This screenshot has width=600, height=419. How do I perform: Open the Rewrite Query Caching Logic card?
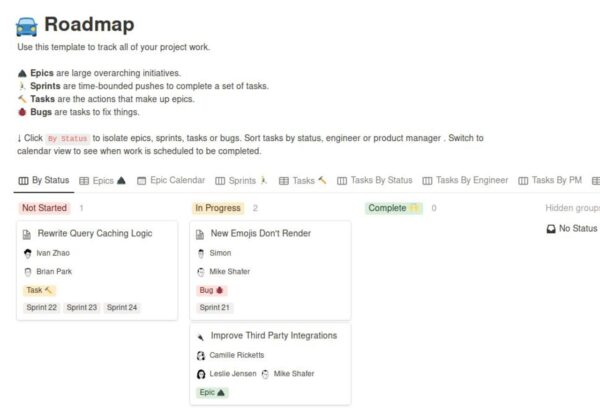(95, 233)
